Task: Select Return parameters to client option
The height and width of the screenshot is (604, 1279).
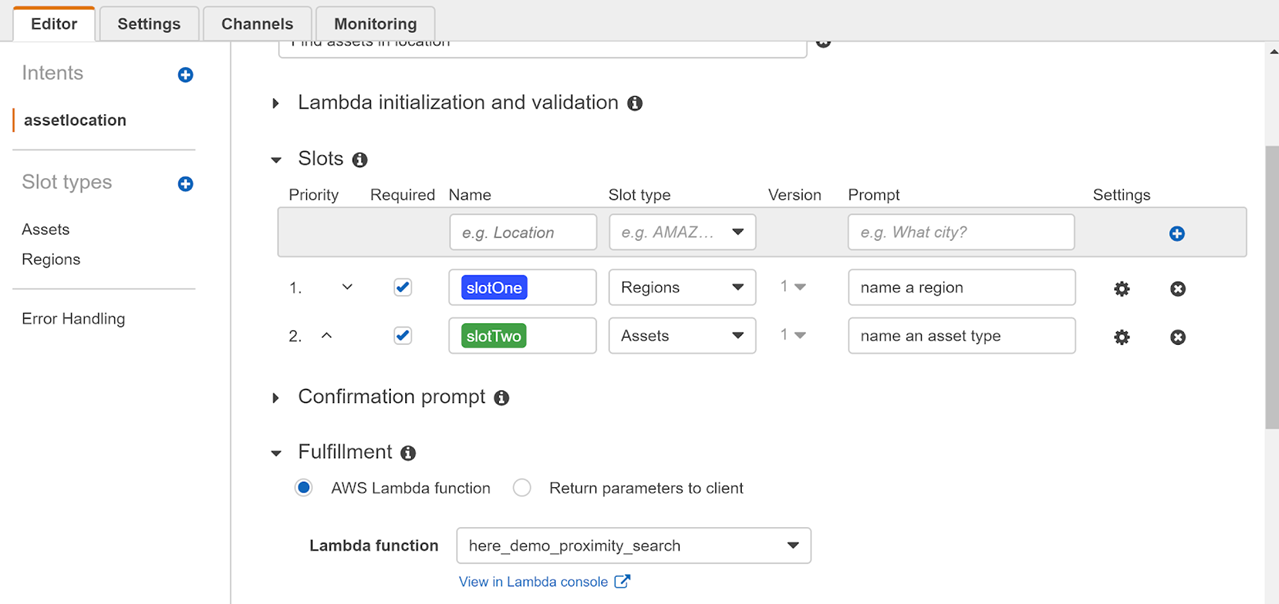Action: [x=522, y=488]
